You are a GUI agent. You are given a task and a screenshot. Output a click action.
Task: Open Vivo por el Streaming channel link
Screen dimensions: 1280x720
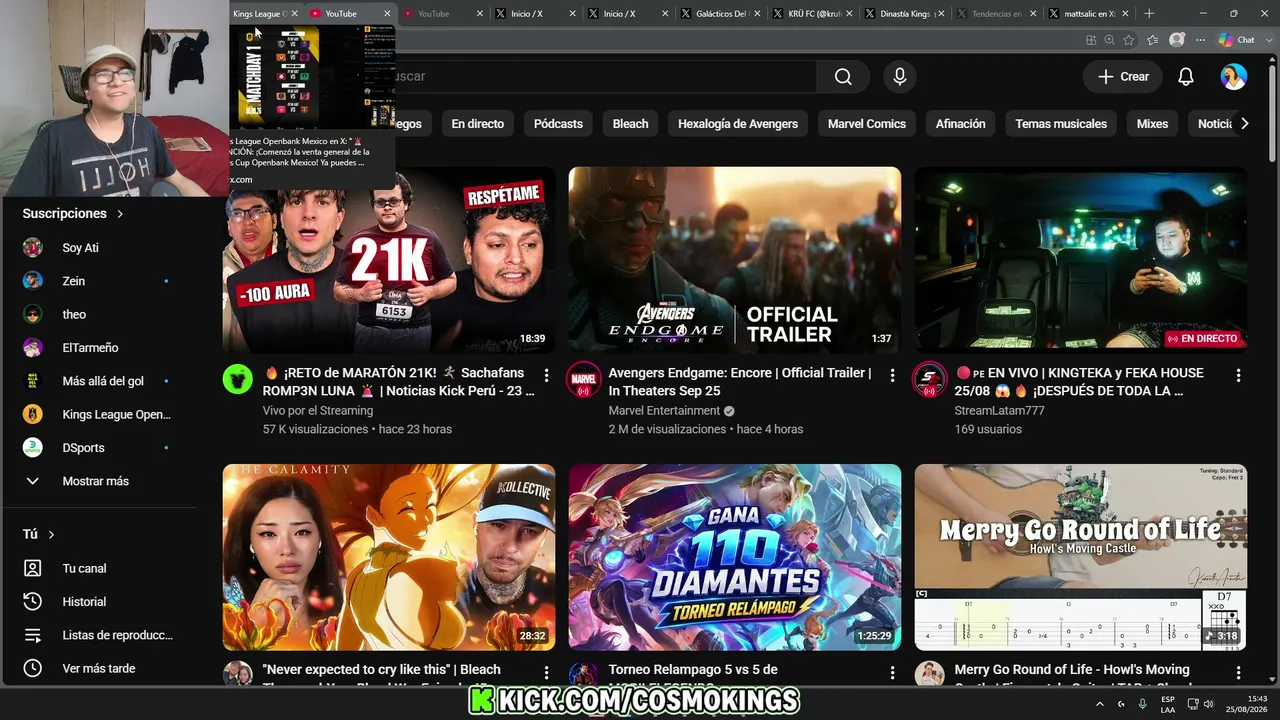[318, 411]
